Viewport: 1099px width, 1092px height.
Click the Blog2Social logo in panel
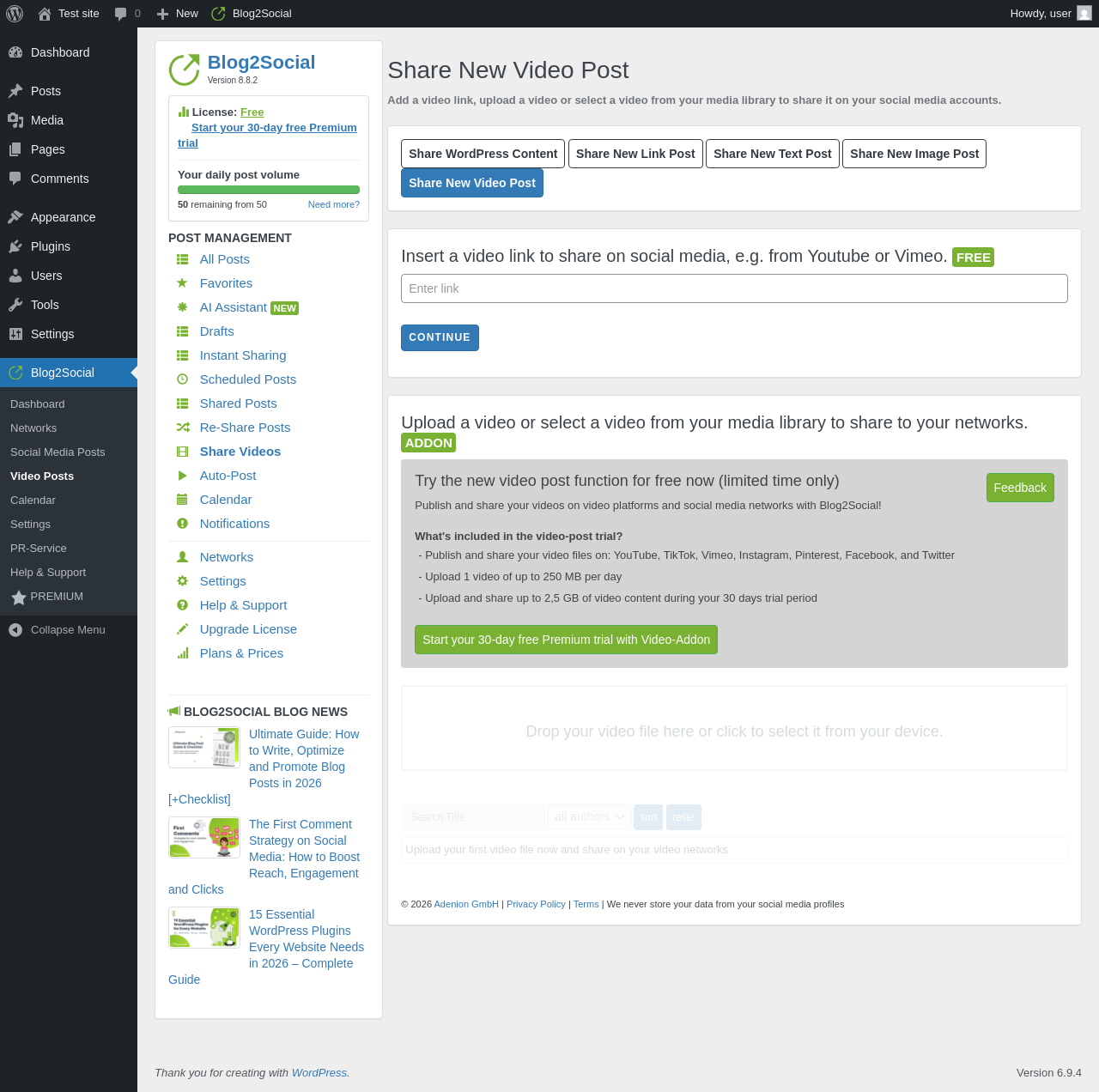[x=184, y=70]
